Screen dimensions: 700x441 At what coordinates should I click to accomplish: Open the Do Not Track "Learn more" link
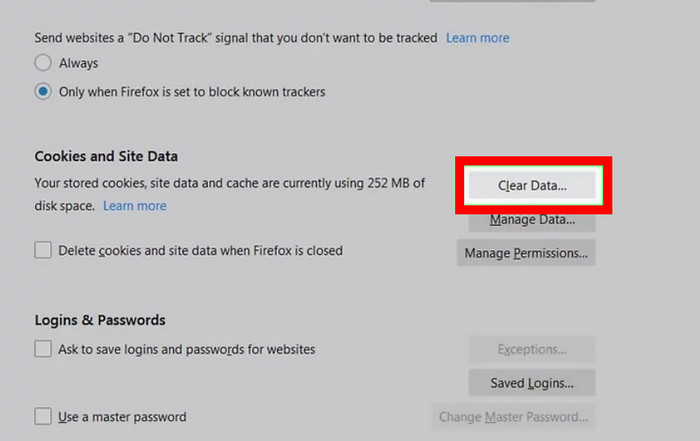click(x=477, y=38)
